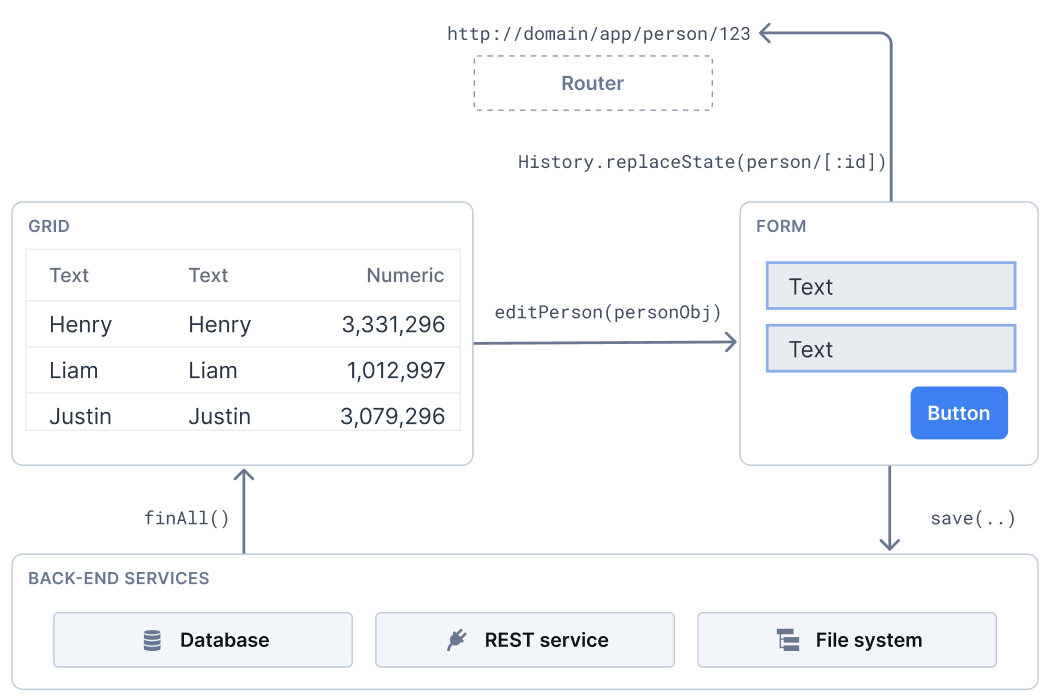Click the editPerson(personObj) label
The image size is (1056, 700).
[x=607, y=312]
